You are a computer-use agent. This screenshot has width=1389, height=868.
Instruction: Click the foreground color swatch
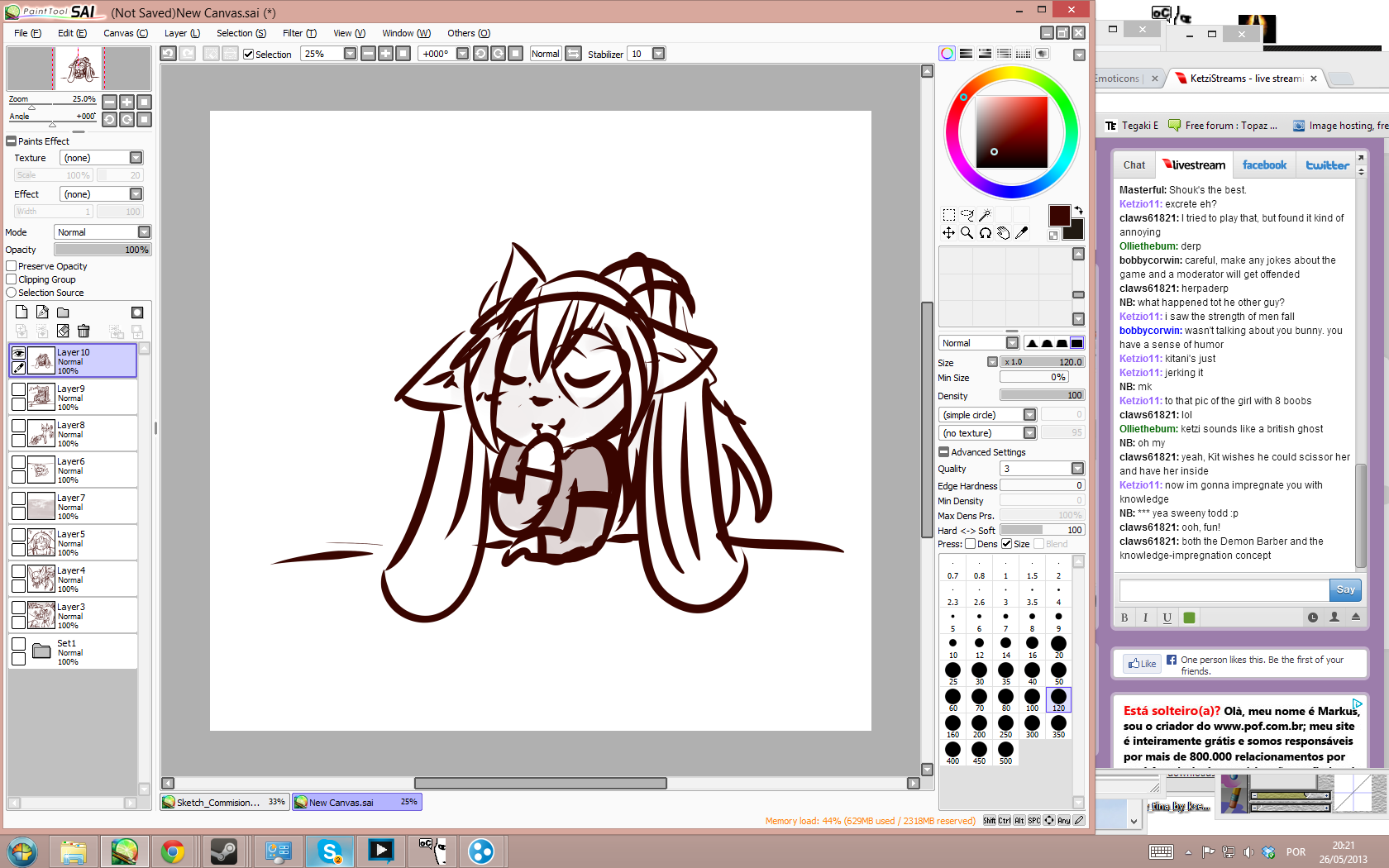tap(1059, 216)
